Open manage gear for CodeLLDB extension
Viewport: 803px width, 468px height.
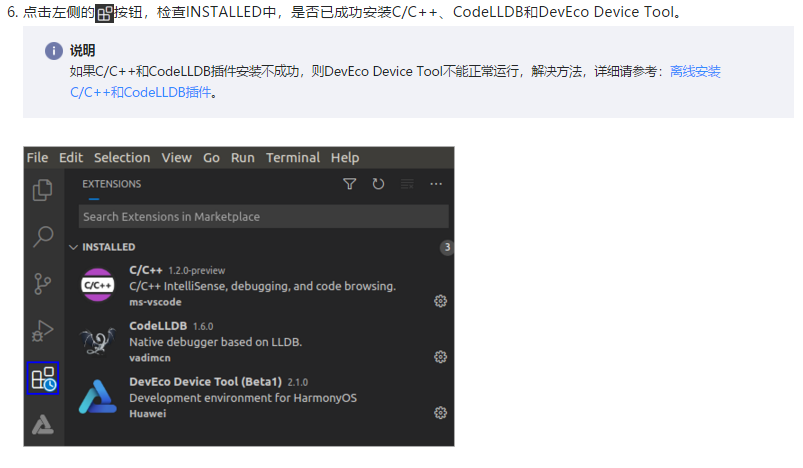click(440, 357)
